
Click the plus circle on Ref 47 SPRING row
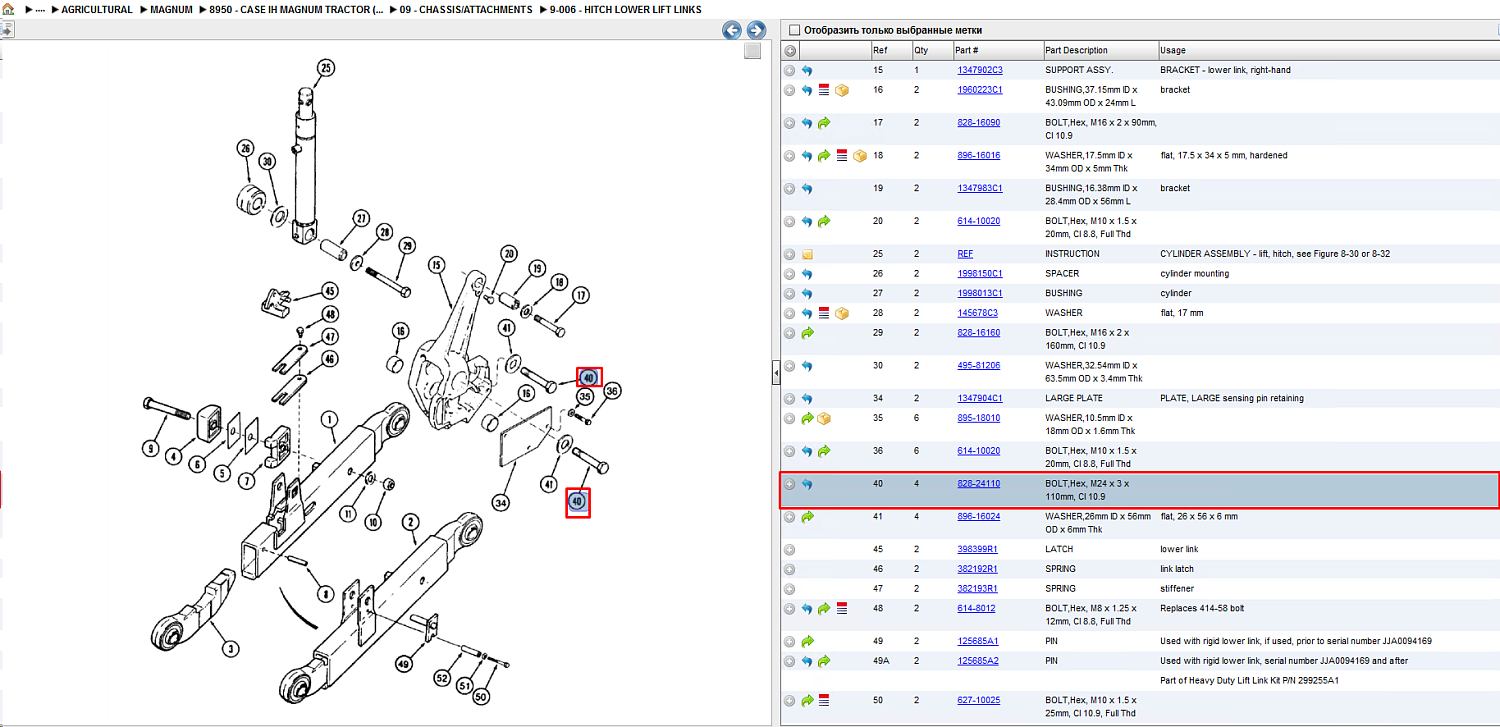pos(790,589)
